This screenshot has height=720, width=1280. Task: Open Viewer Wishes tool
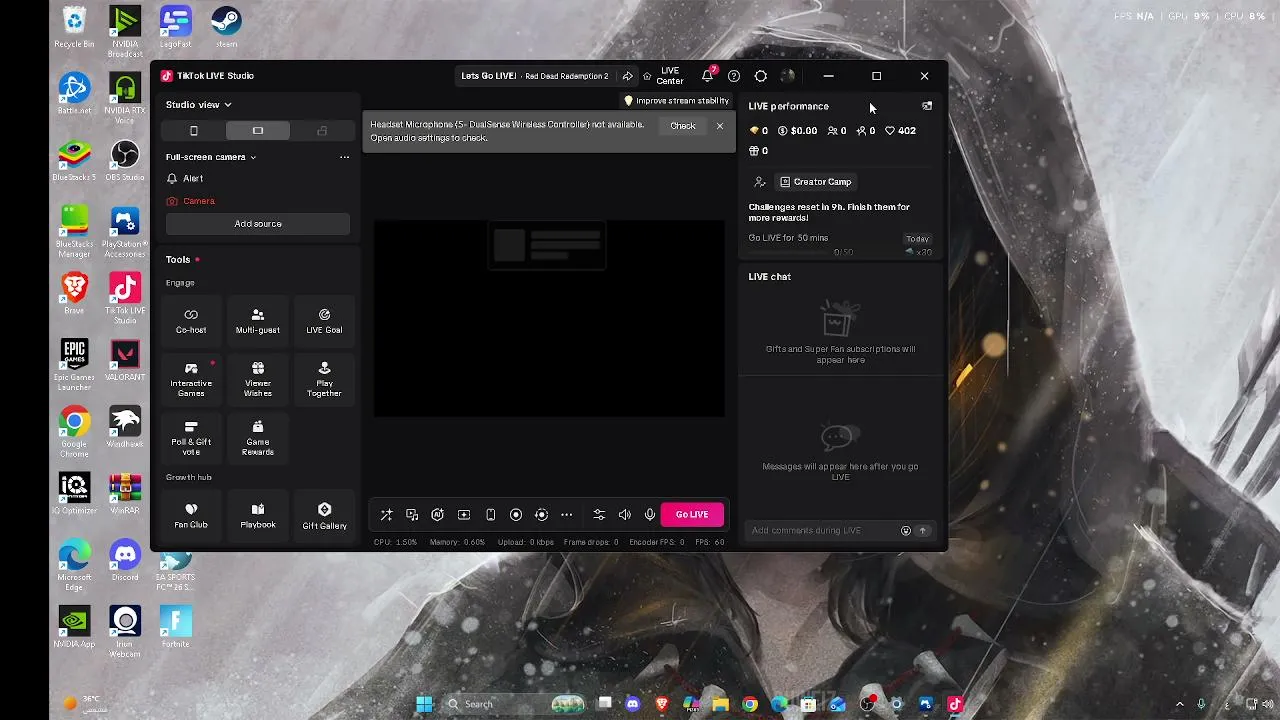click(258, 379)
